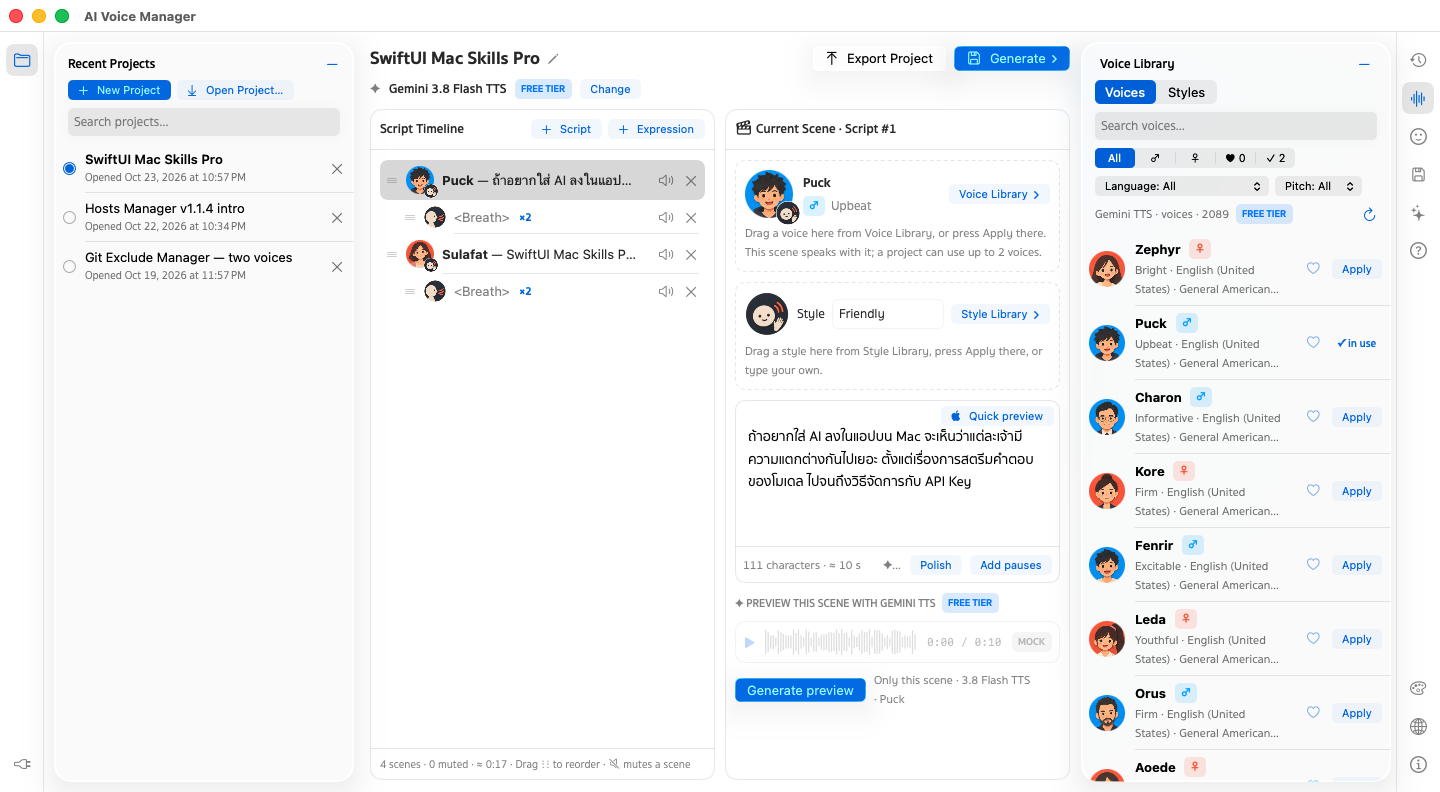Switch to the Styles tab
The width and height of the screenshot is (1440, 792).
tap(1186, 92)
